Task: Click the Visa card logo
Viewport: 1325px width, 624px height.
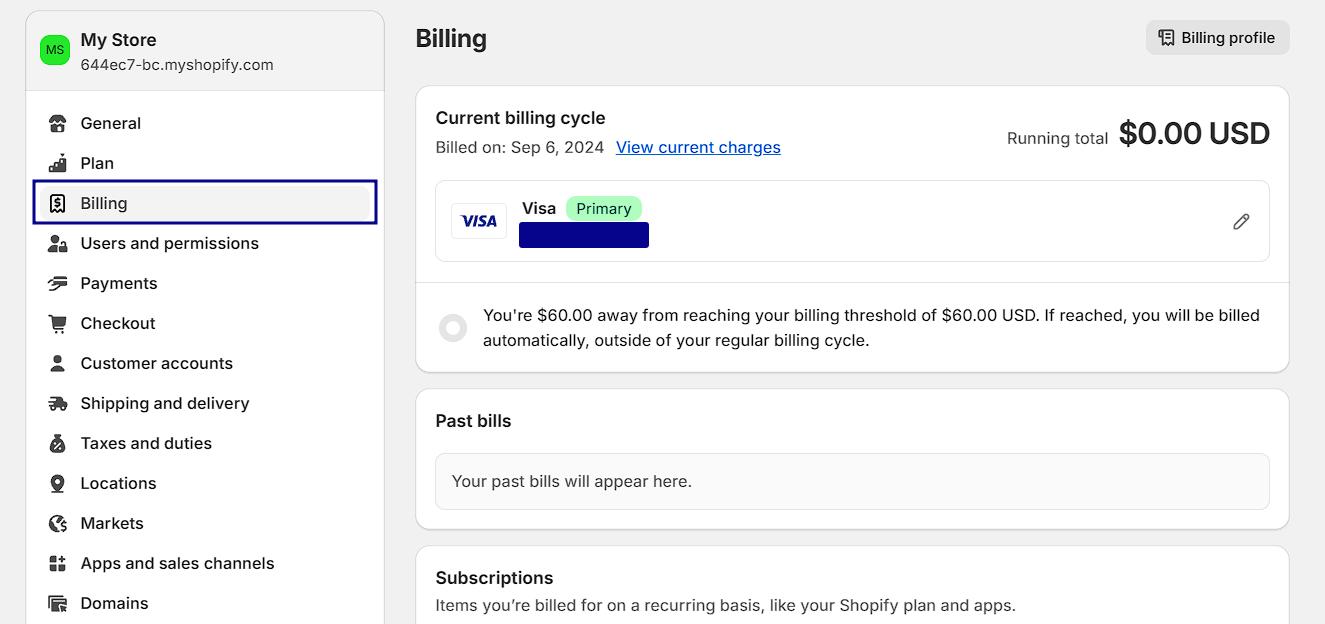Action: coord(479,221)
